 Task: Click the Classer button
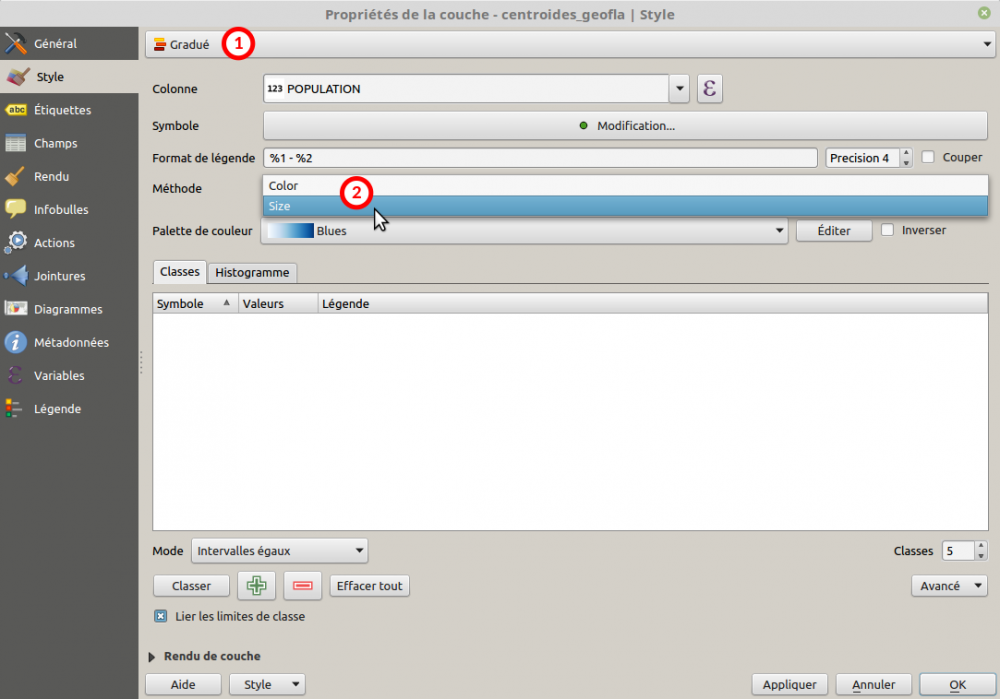click(191, 586)
